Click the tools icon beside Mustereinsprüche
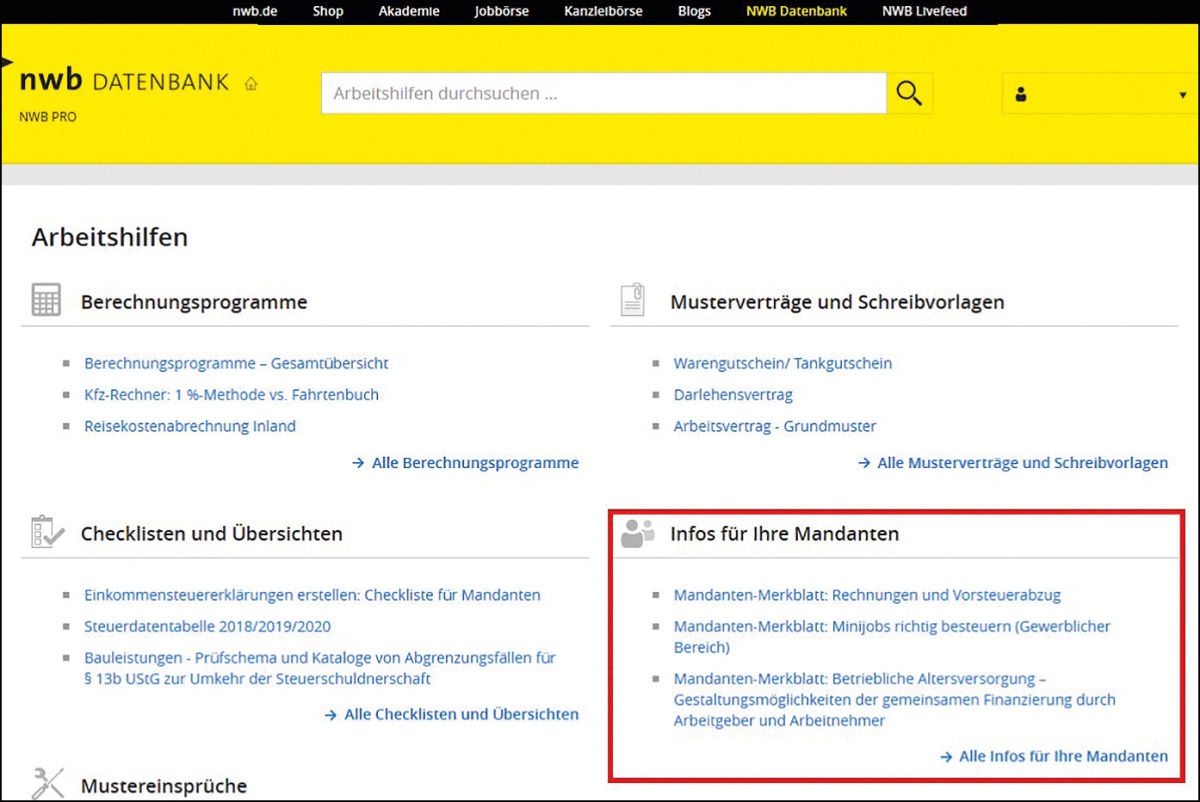1200x802 pixels. tap(47, 783)
